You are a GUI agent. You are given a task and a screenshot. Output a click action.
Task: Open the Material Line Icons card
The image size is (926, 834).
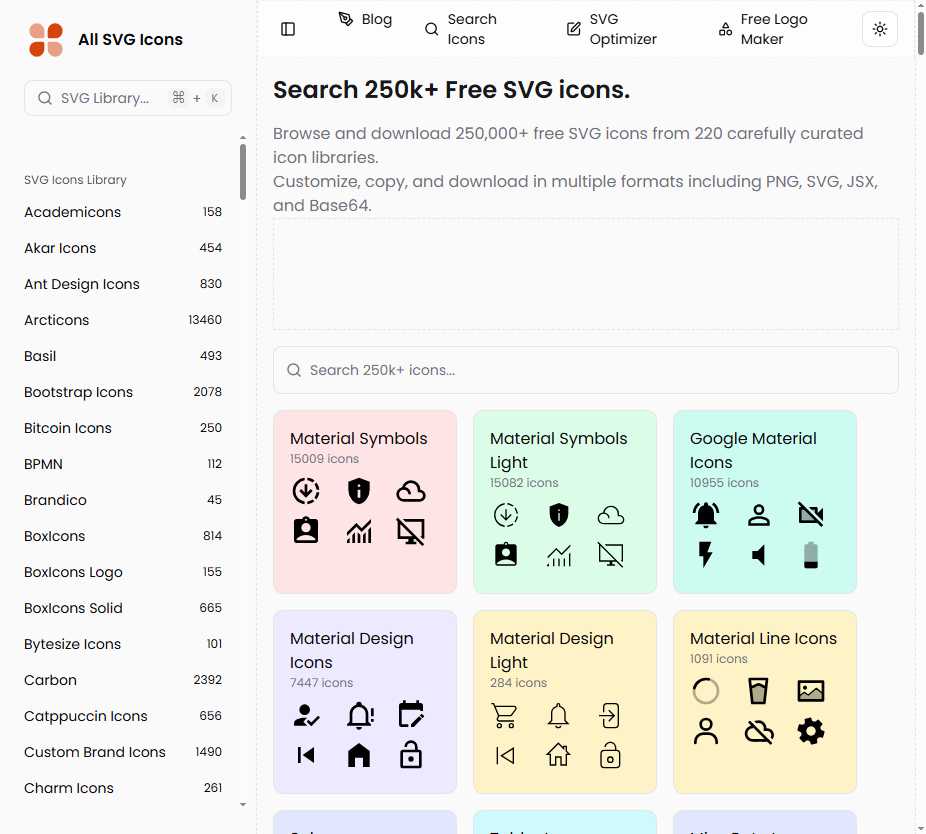point(764,638)
